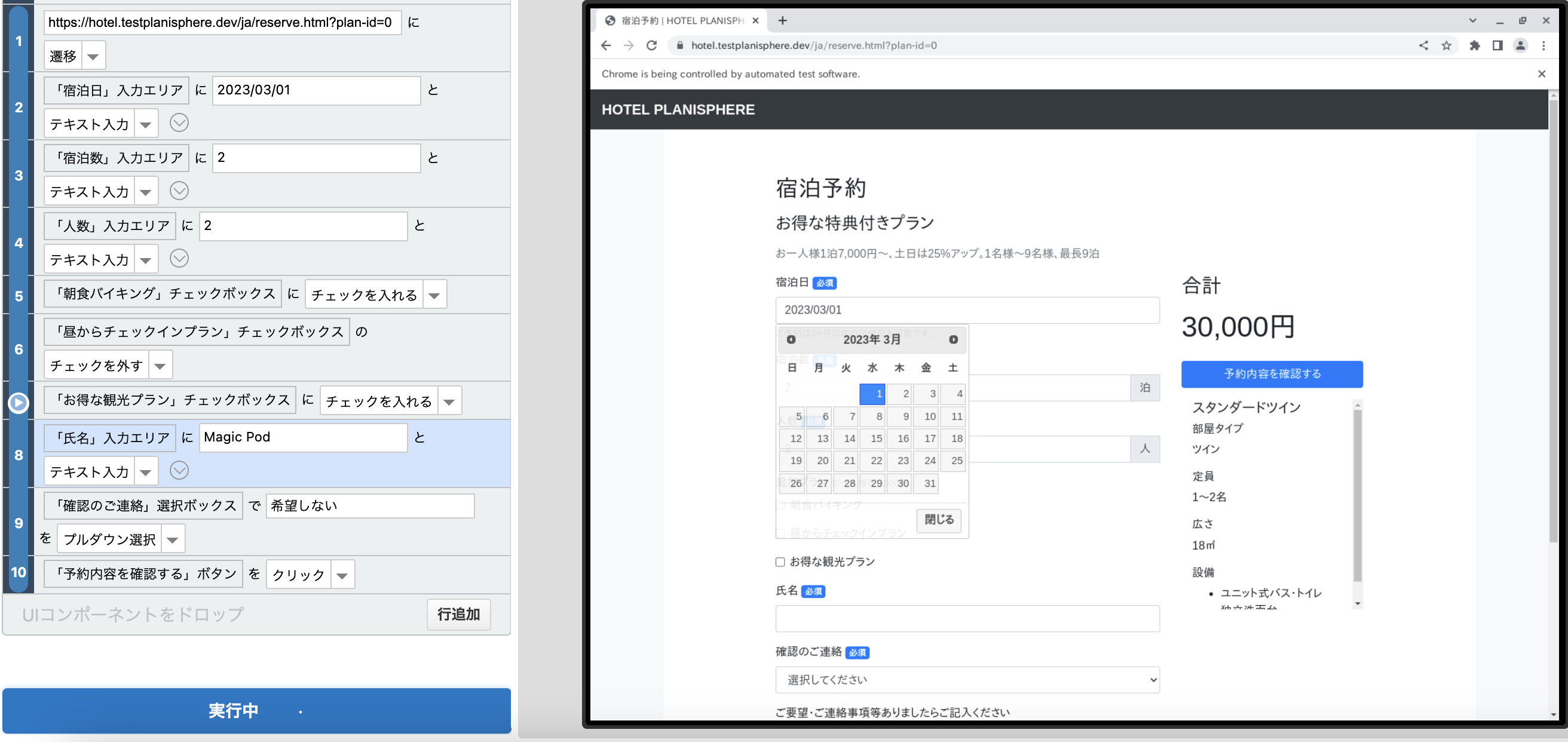Click the Magic Pod value field in step 8
The image size is (1568, 742).
tap(302, 438)
